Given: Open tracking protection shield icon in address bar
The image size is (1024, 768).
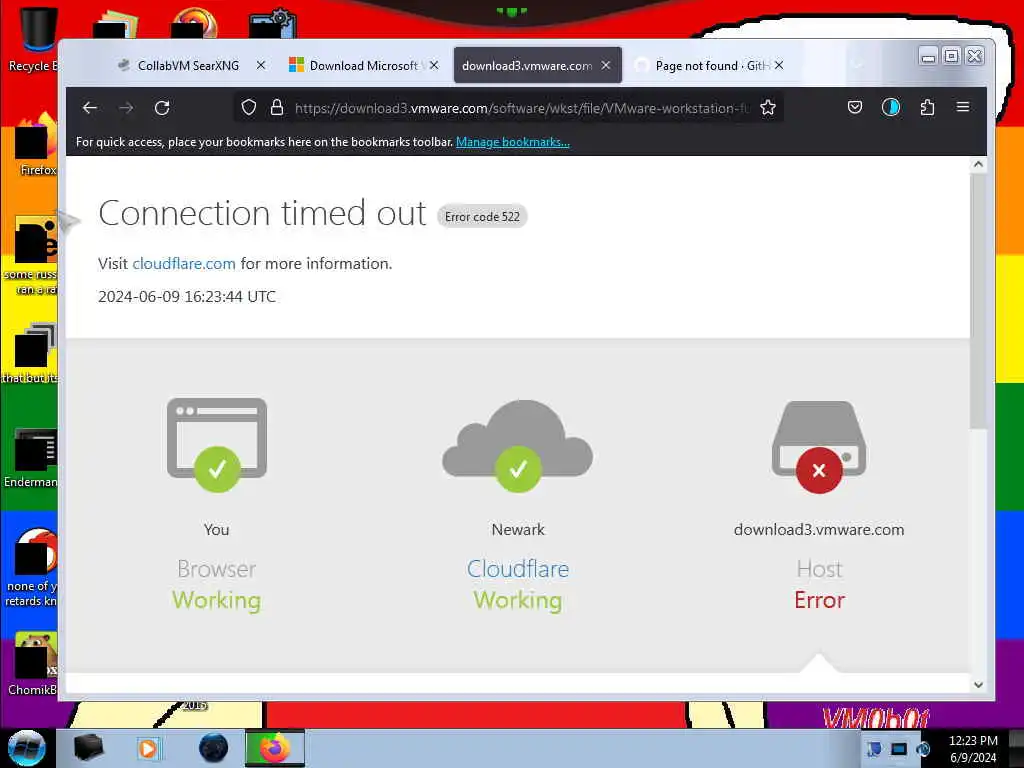Looking at the screenshot, I should click(249, 108).
